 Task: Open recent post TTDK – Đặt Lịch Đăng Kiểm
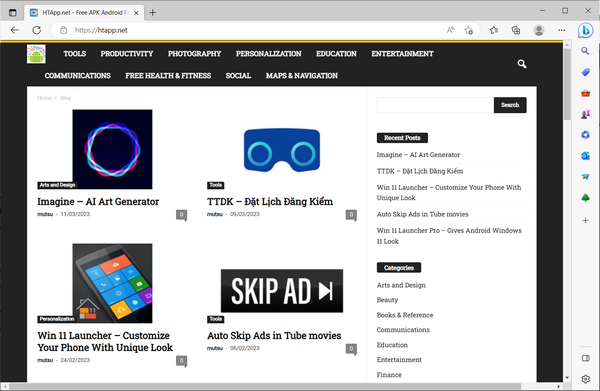[x=420, y=171]
